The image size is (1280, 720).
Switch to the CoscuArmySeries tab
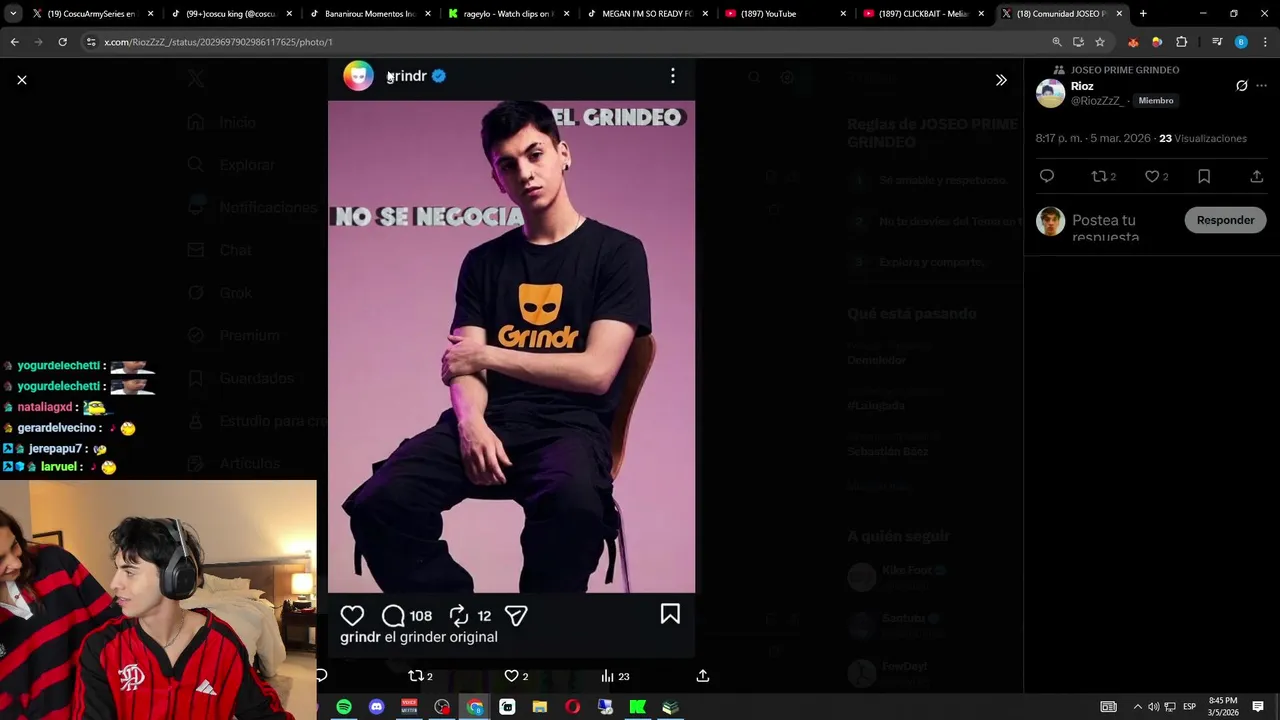(x=92, y=14)
